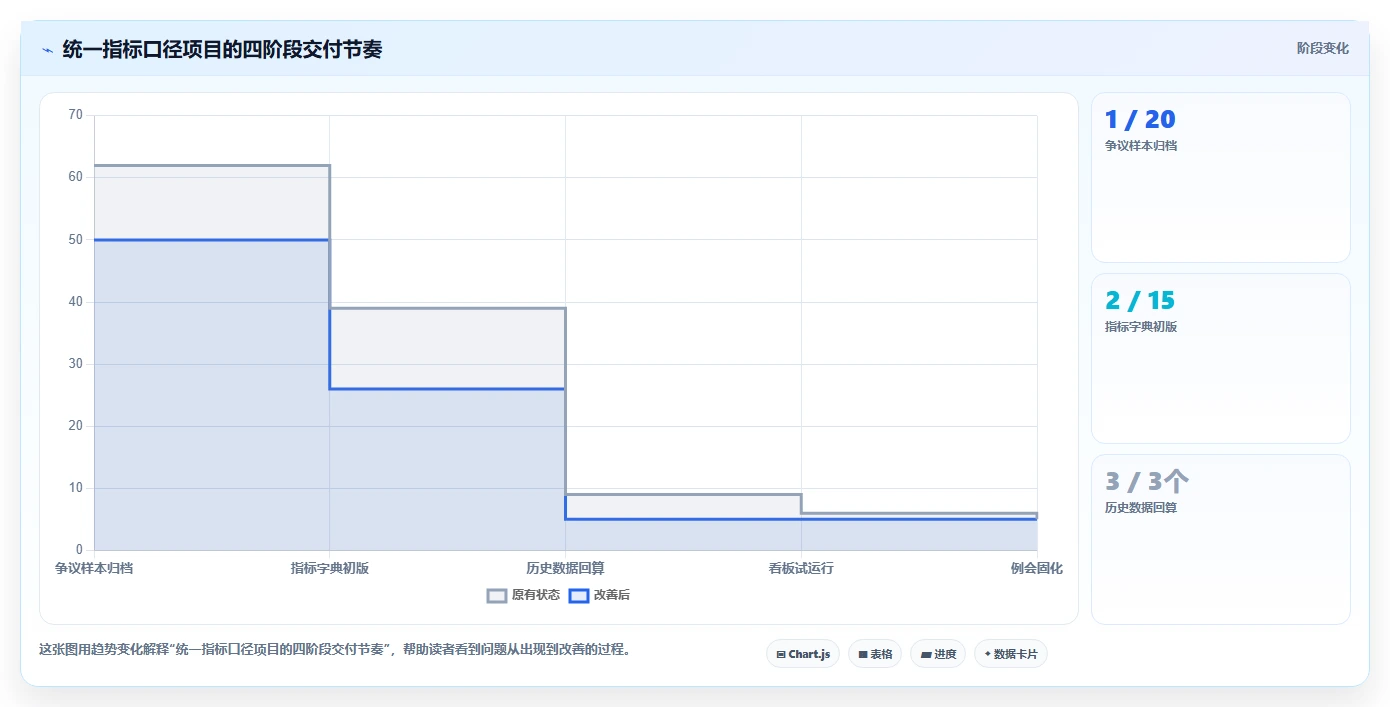Open the 指标字典初版 data card
Image resolution: width=1390 pixels, height=707 pixels.
1221,359
